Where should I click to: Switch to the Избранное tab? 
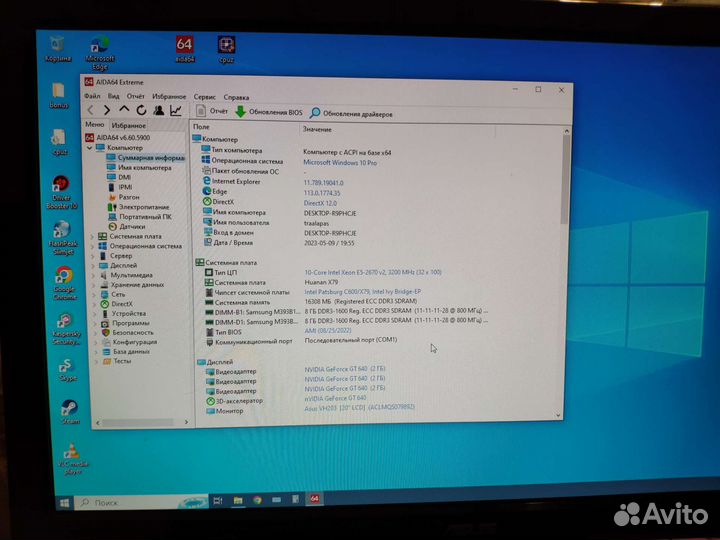pos(128,126)
